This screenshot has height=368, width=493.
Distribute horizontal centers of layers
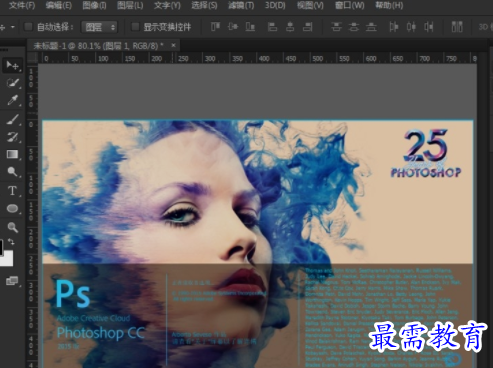coord(411,27)
